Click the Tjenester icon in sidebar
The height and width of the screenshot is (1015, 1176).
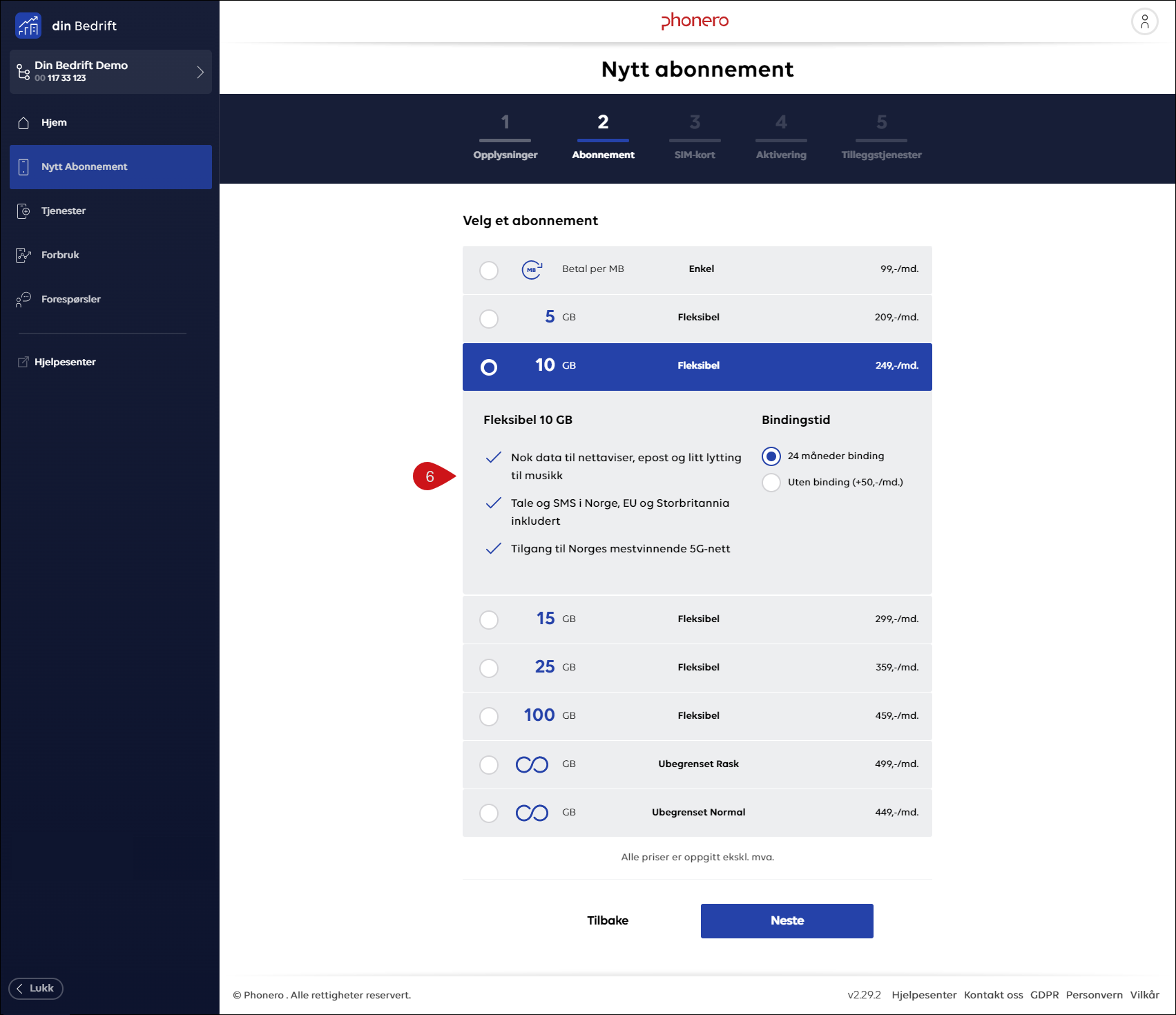point(23,211)
